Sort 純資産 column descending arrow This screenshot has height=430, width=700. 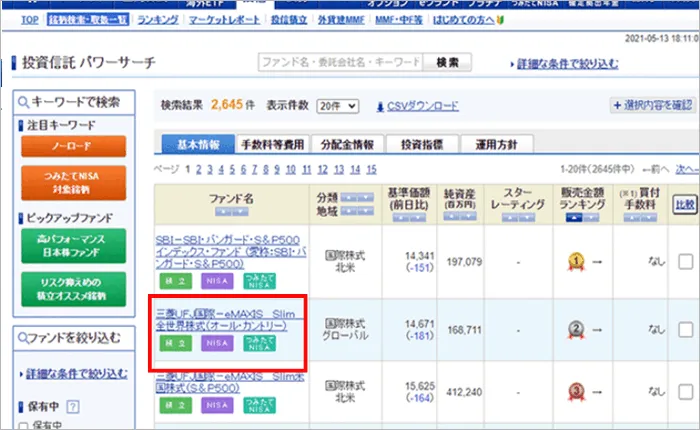tap(468, 217)
